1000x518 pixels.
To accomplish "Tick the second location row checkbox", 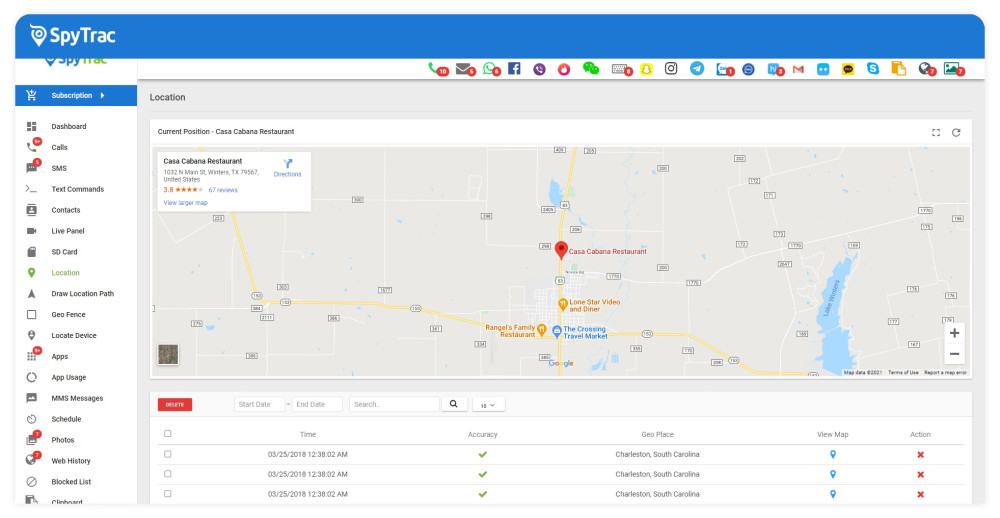I will (168, 474).
